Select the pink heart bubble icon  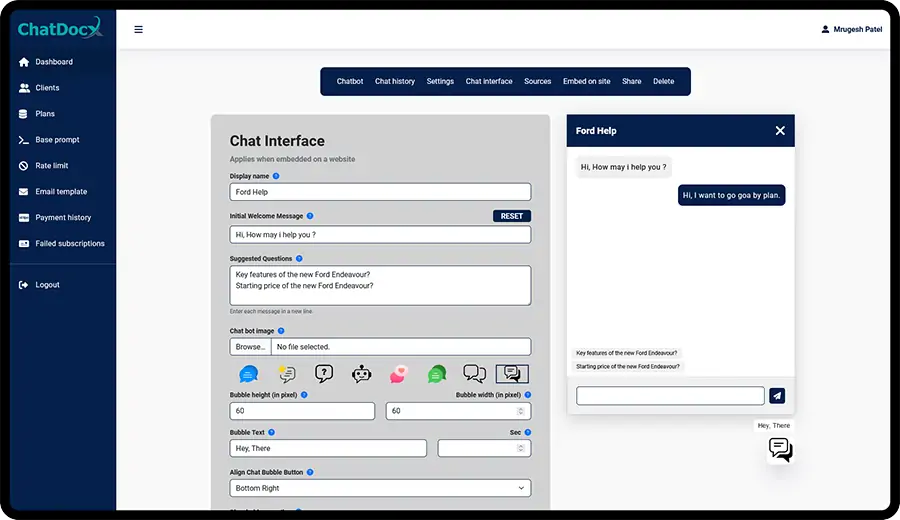point(399,374)
